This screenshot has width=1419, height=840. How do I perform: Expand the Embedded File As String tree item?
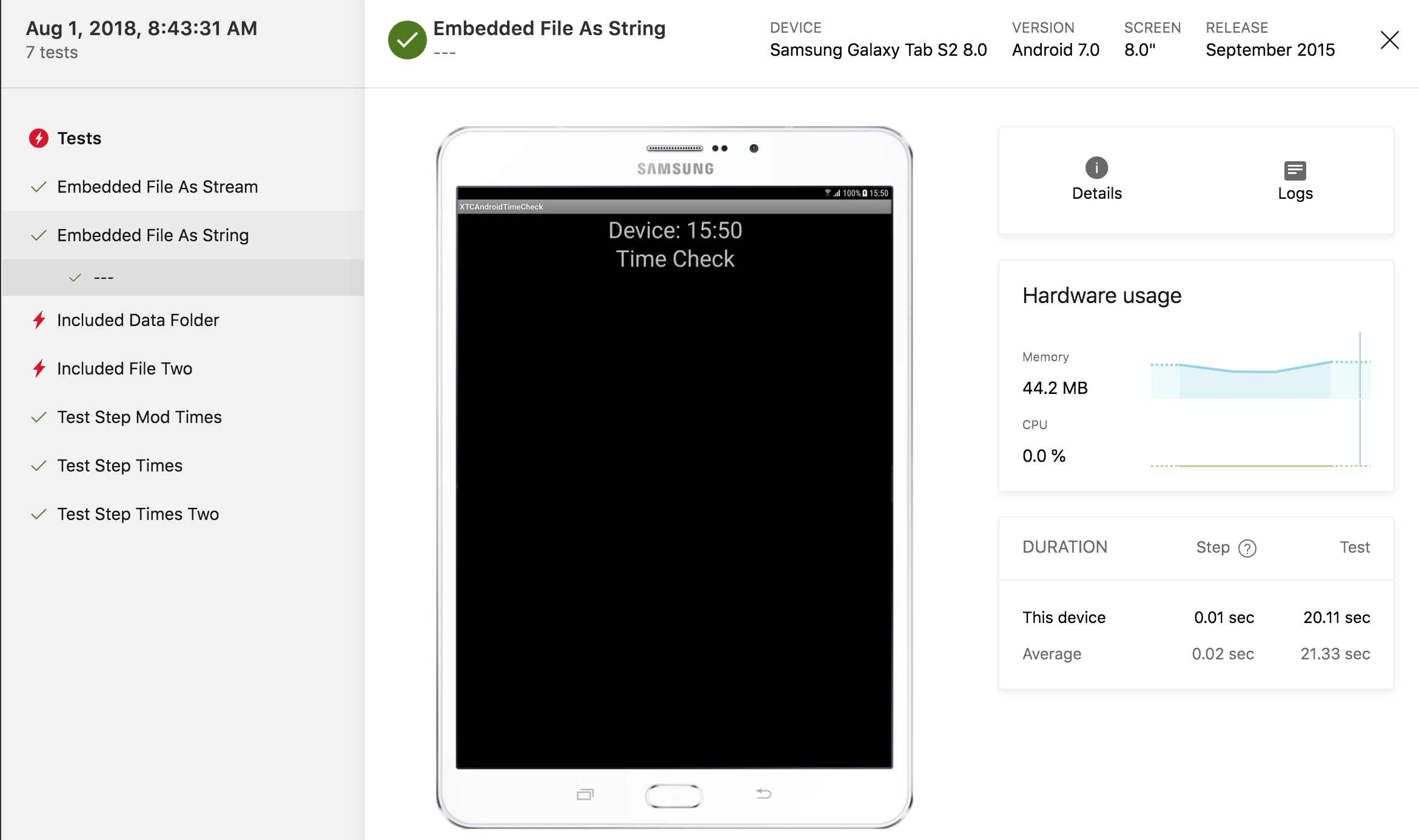pyautogui.click(x=152, y=234)
